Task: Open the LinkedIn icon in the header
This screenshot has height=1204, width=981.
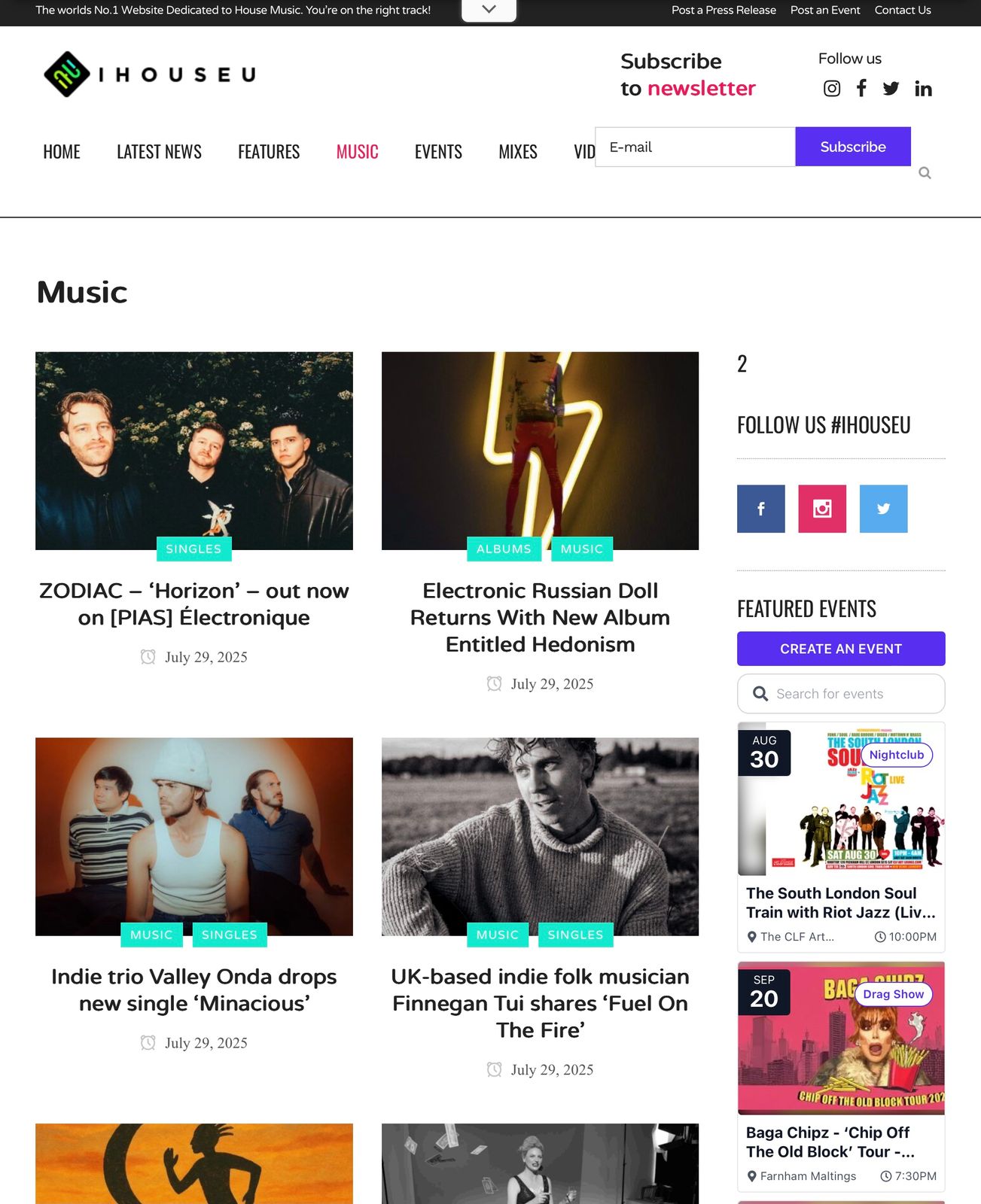Action: (x=923, y=89)
